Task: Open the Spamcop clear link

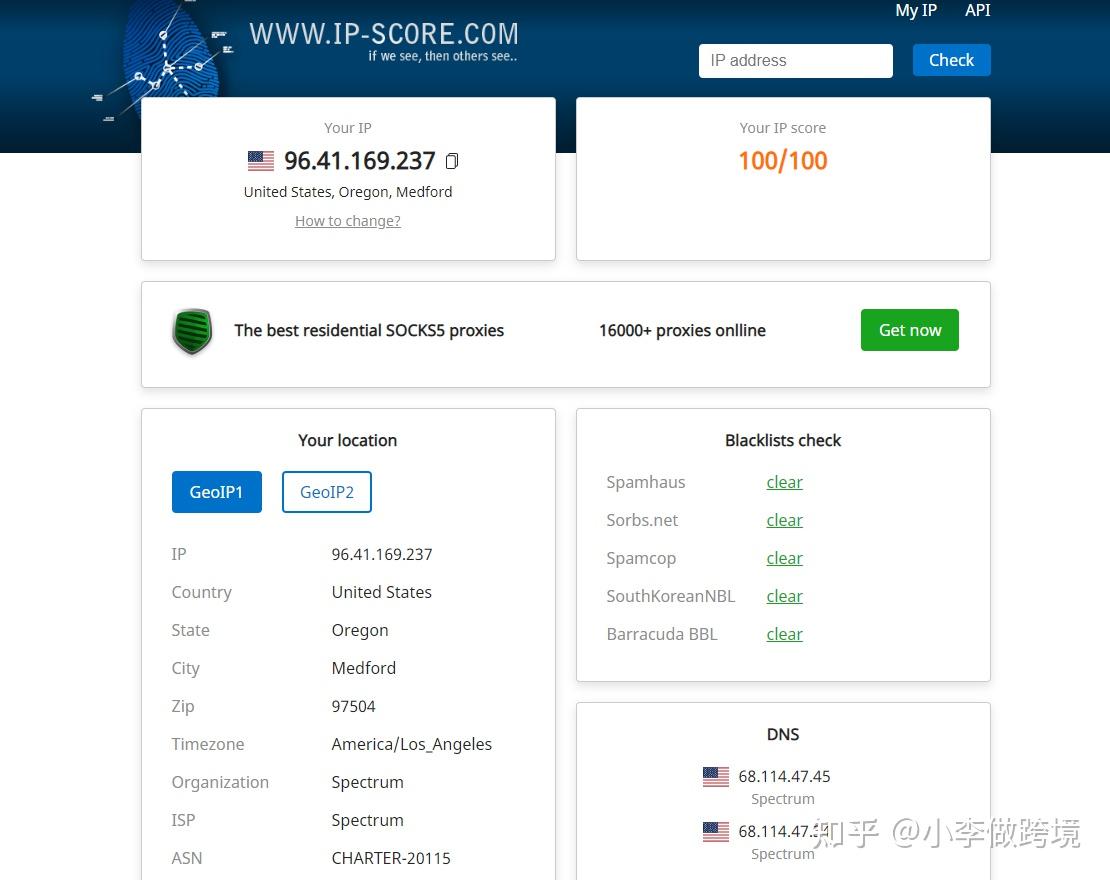Action: (784, 559)
